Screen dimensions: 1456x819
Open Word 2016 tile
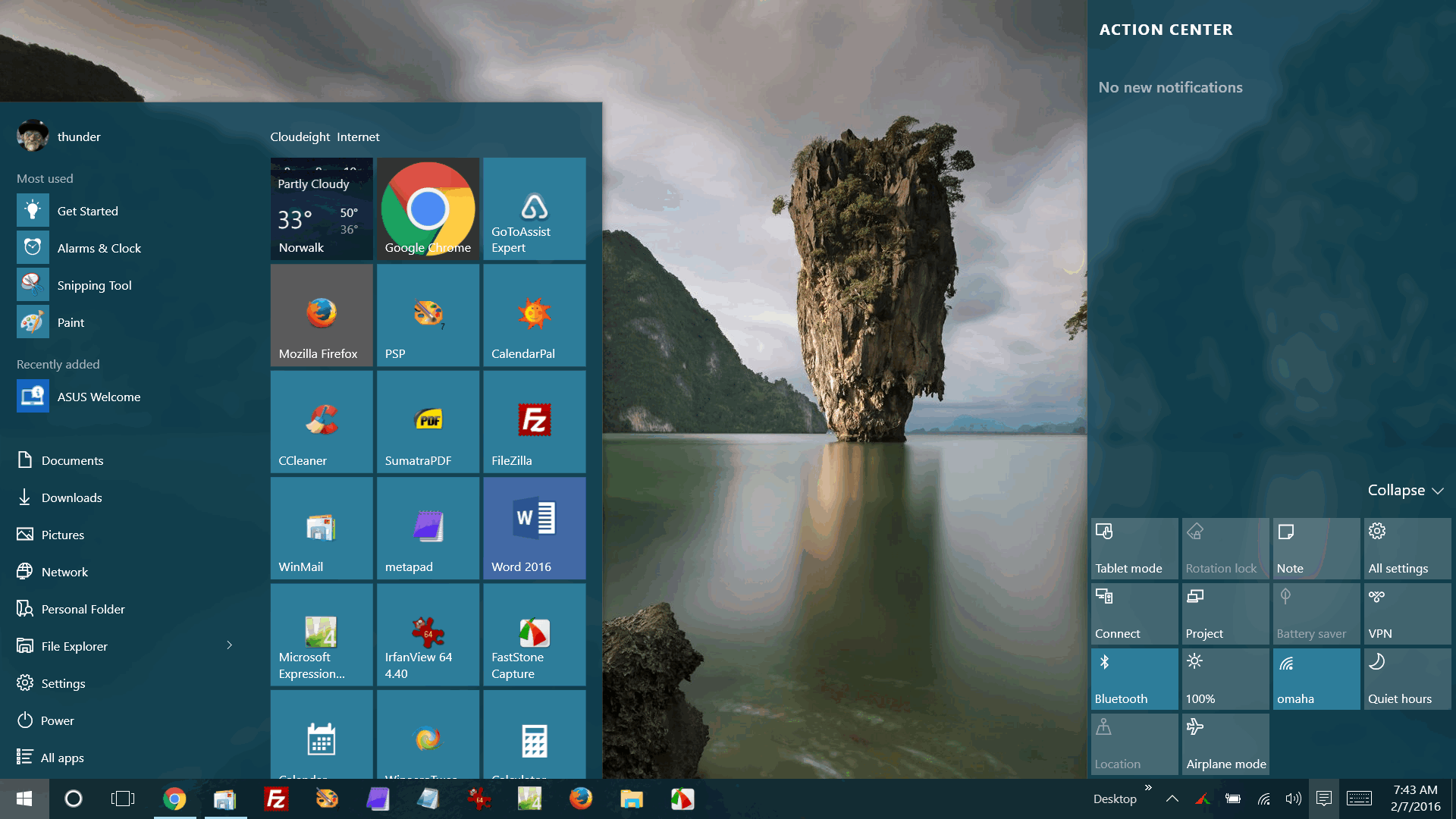534,528
